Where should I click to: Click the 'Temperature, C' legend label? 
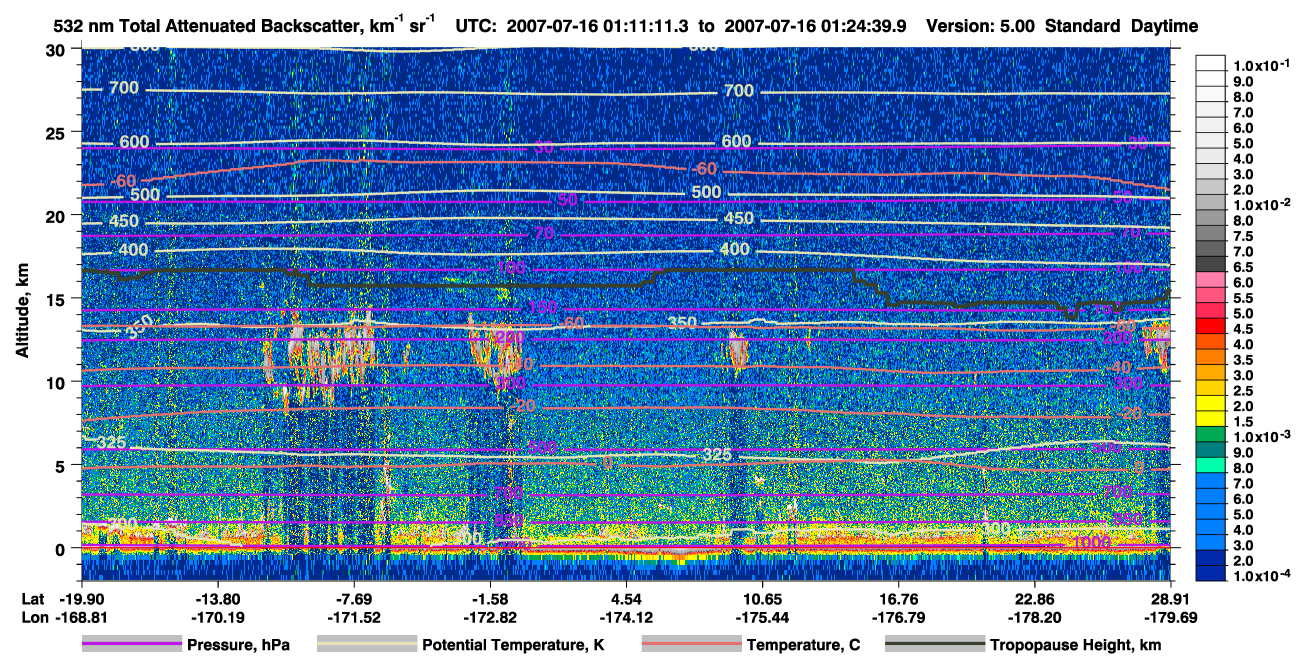click(803, 646)
